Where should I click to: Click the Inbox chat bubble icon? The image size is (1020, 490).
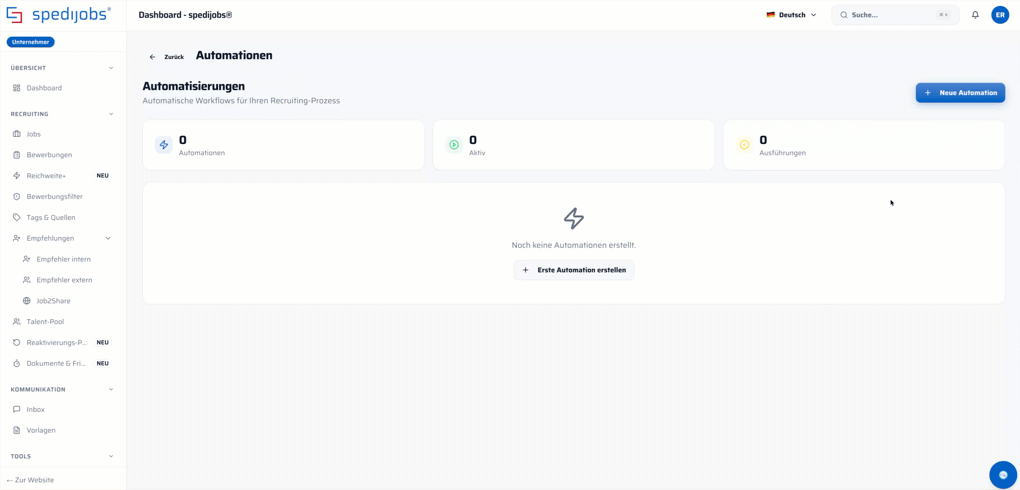17,409
